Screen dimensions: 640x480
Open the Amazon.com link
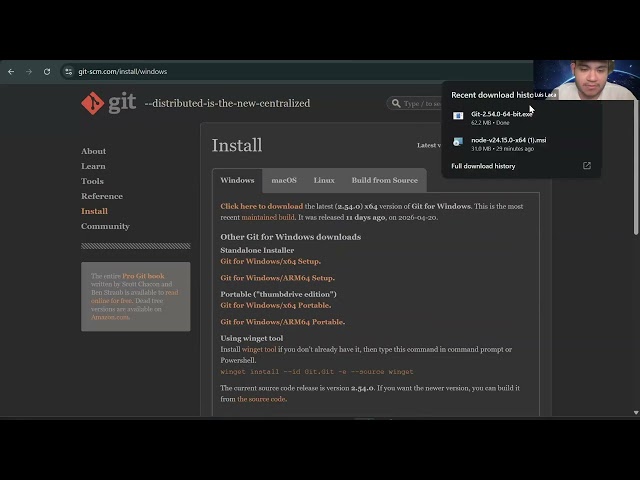pos(110,317)
